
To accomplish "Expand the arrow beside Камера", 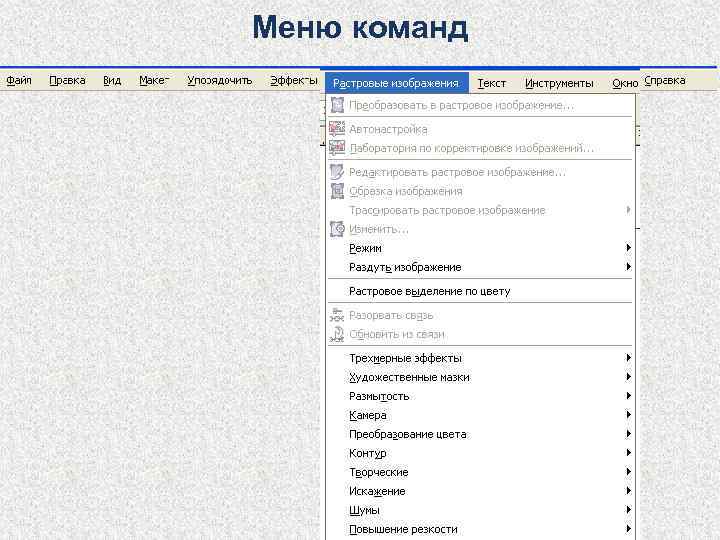I will [628, 415].
